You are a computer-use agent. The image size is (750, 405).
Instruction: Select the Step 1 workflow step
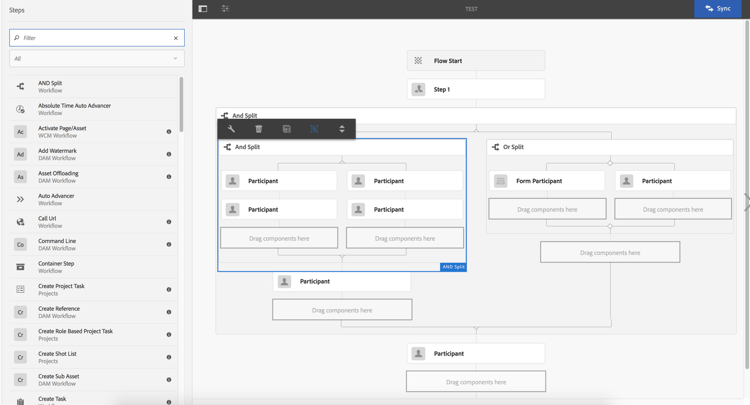(476, 89)
